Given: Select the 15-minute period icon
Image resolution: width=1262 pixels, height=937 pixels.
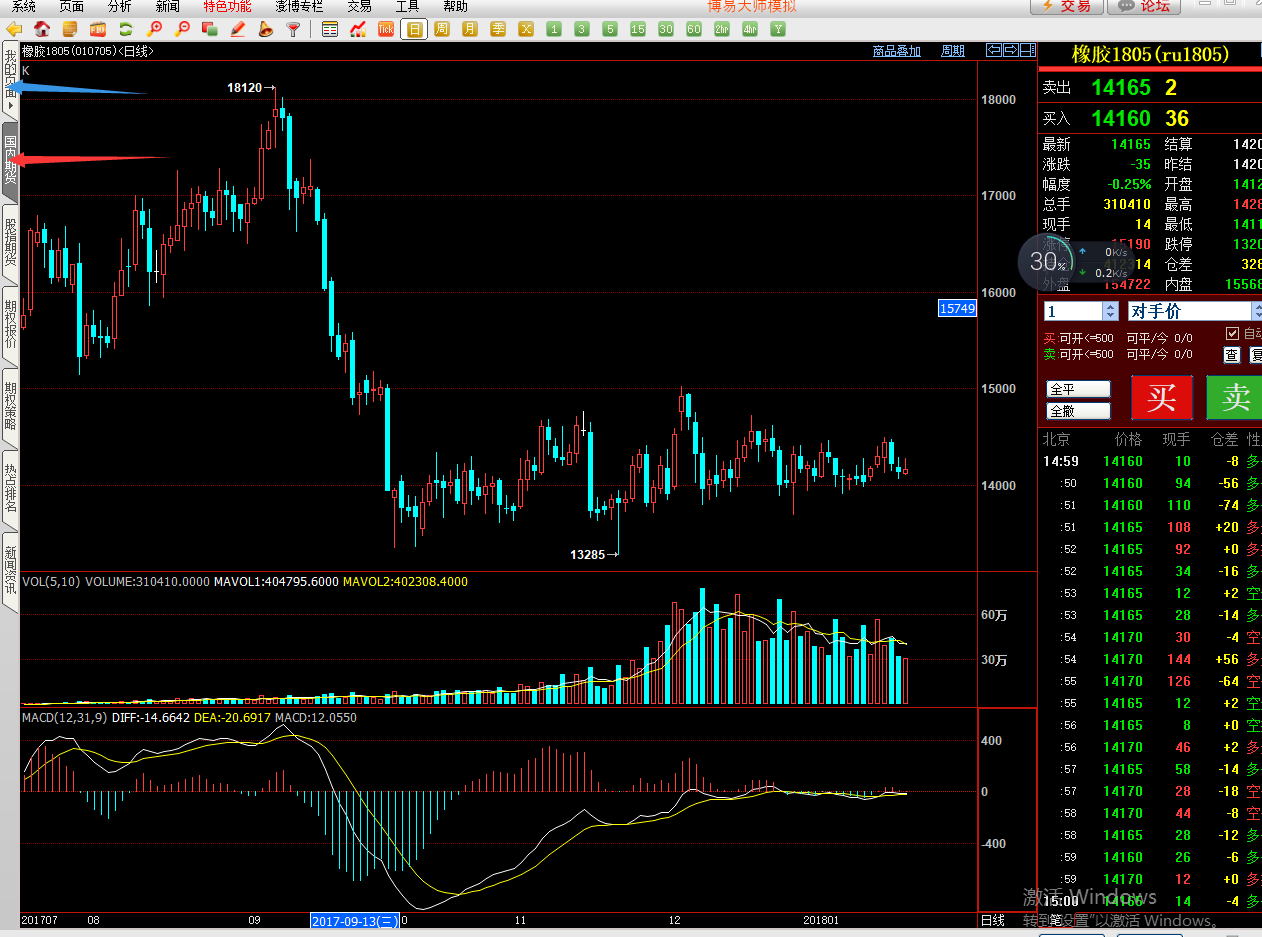Looking at the screenshot, I should 638,29.
